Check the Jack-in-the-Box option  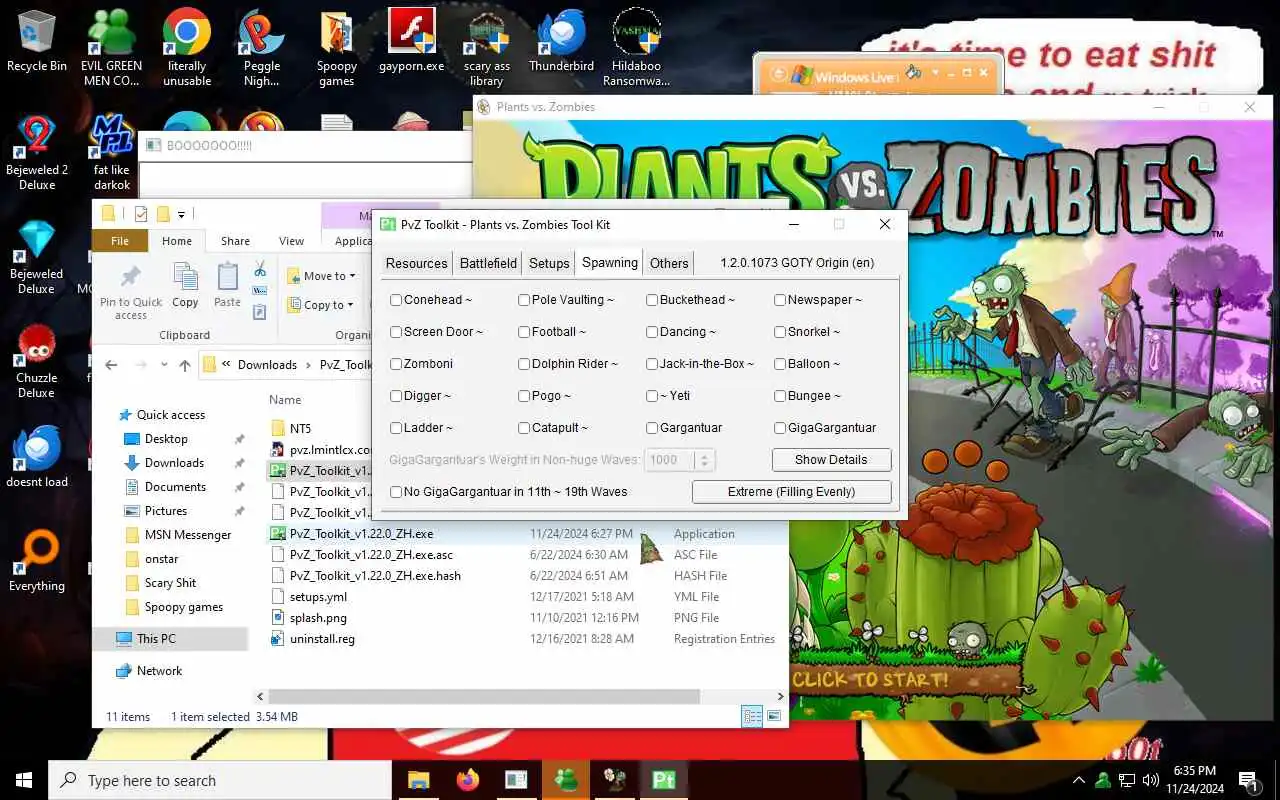652,364
